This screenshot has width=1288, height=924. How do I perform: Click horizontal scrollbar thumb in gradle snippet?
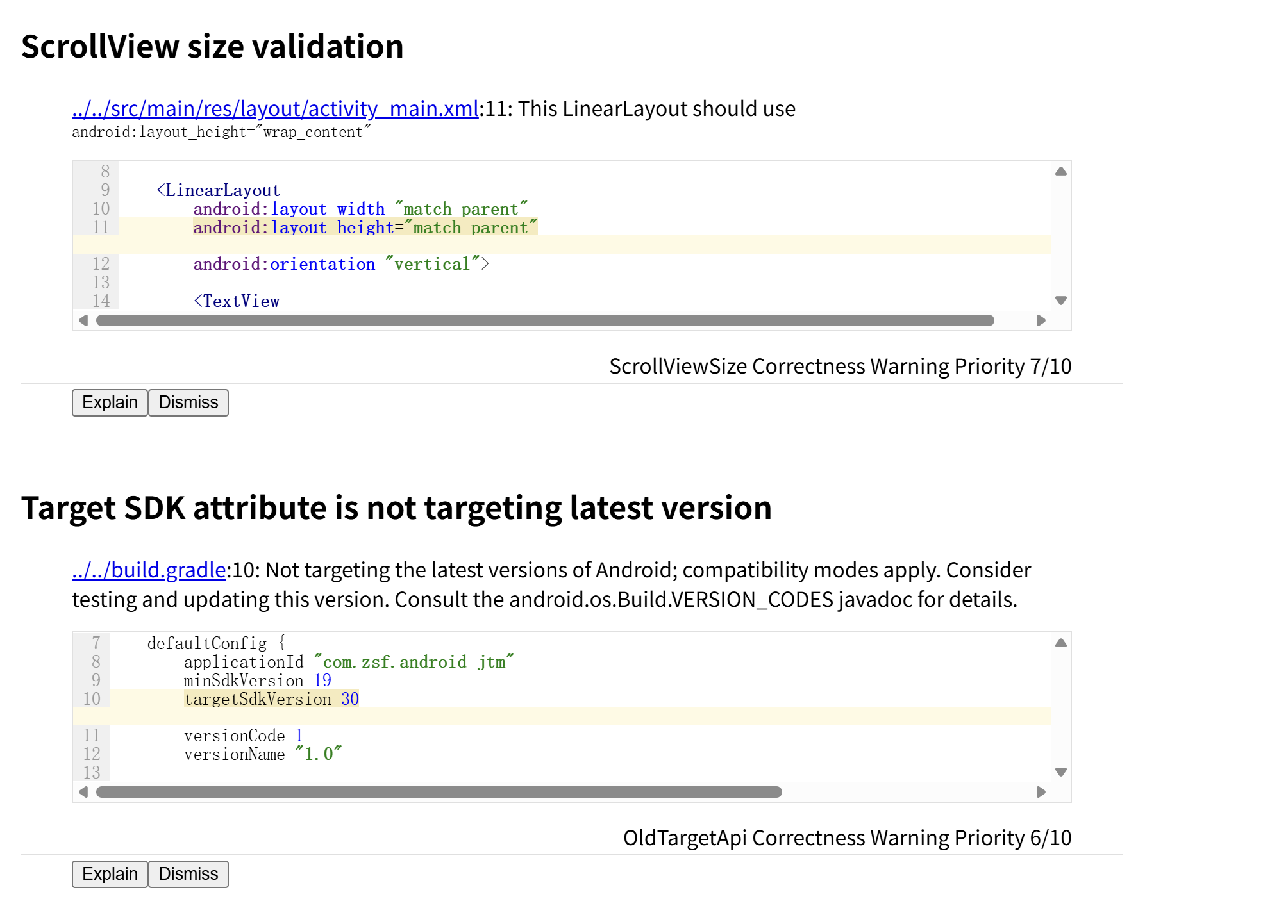coord(439,792)
